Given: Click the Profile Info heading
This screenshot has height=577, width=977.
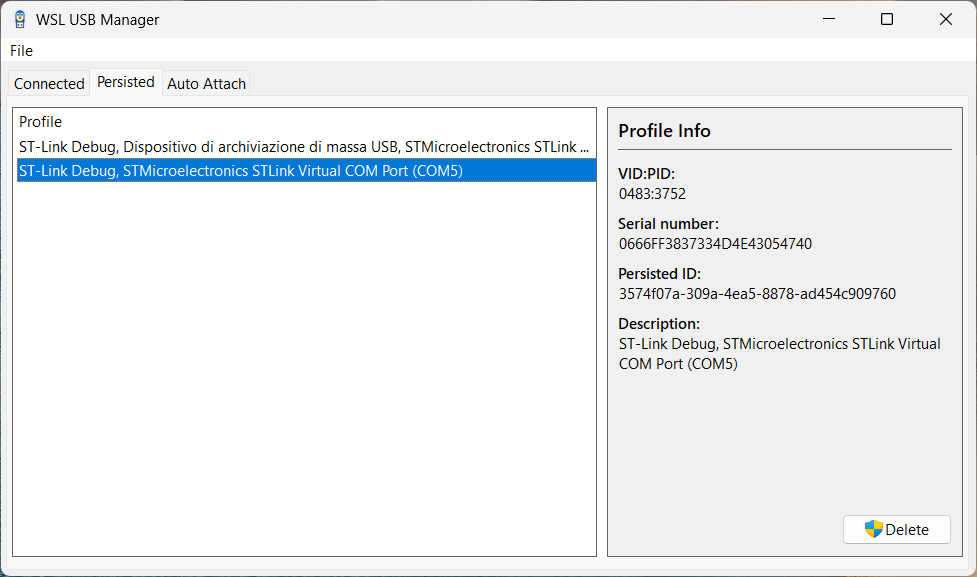Looking at the screenshot, I should (x=664, y=131).
